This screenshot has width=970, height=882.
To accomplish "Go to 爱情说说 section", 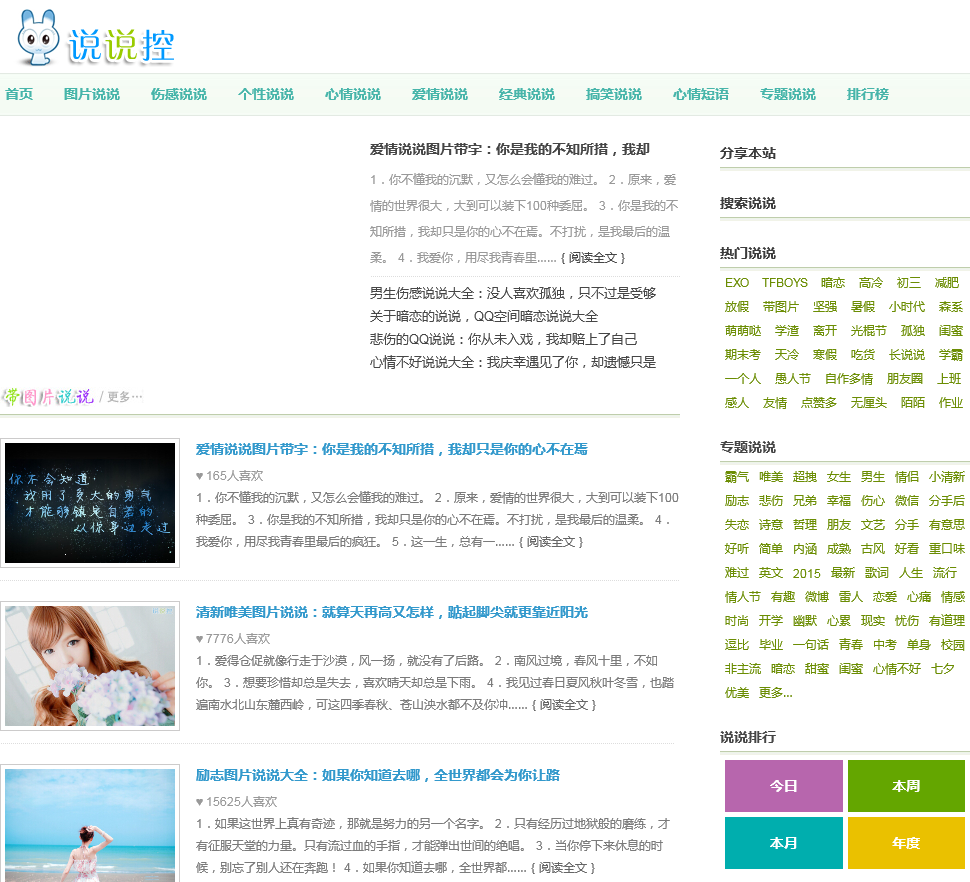I will click(x=440, y=94).
